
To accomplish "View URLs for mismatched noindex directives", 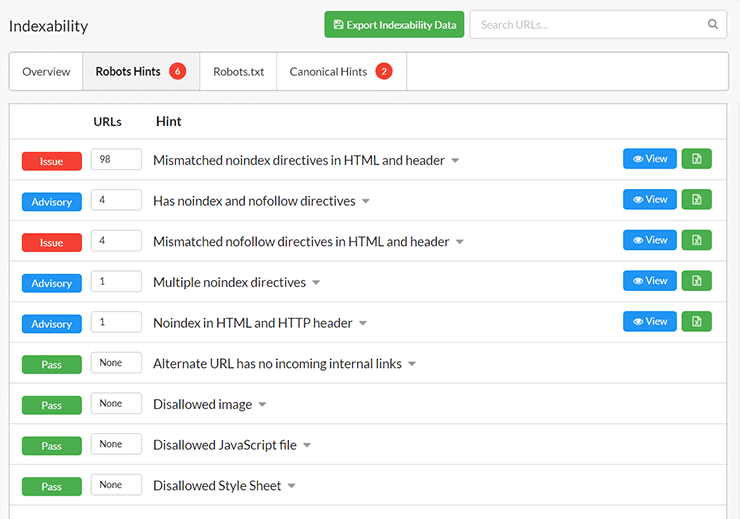I will click(650, 159).
